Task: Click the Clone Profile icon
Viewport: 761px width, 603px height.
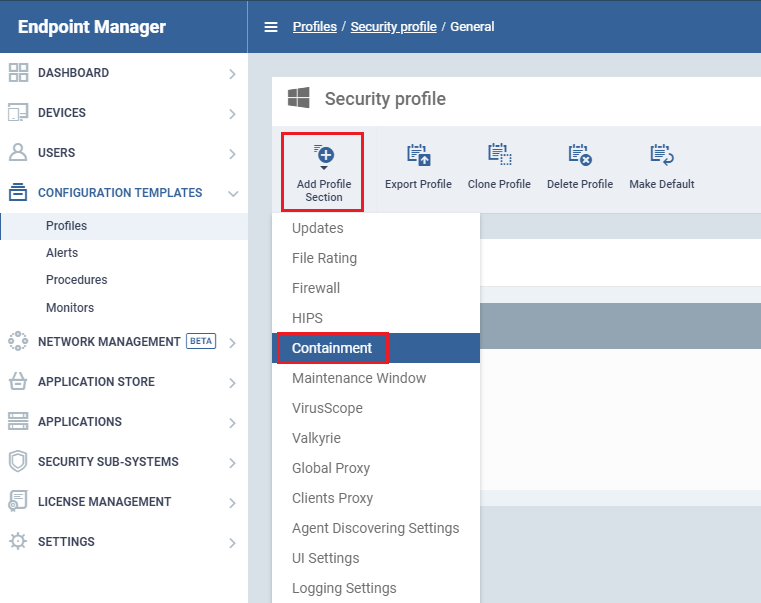Action: [499, 155]
